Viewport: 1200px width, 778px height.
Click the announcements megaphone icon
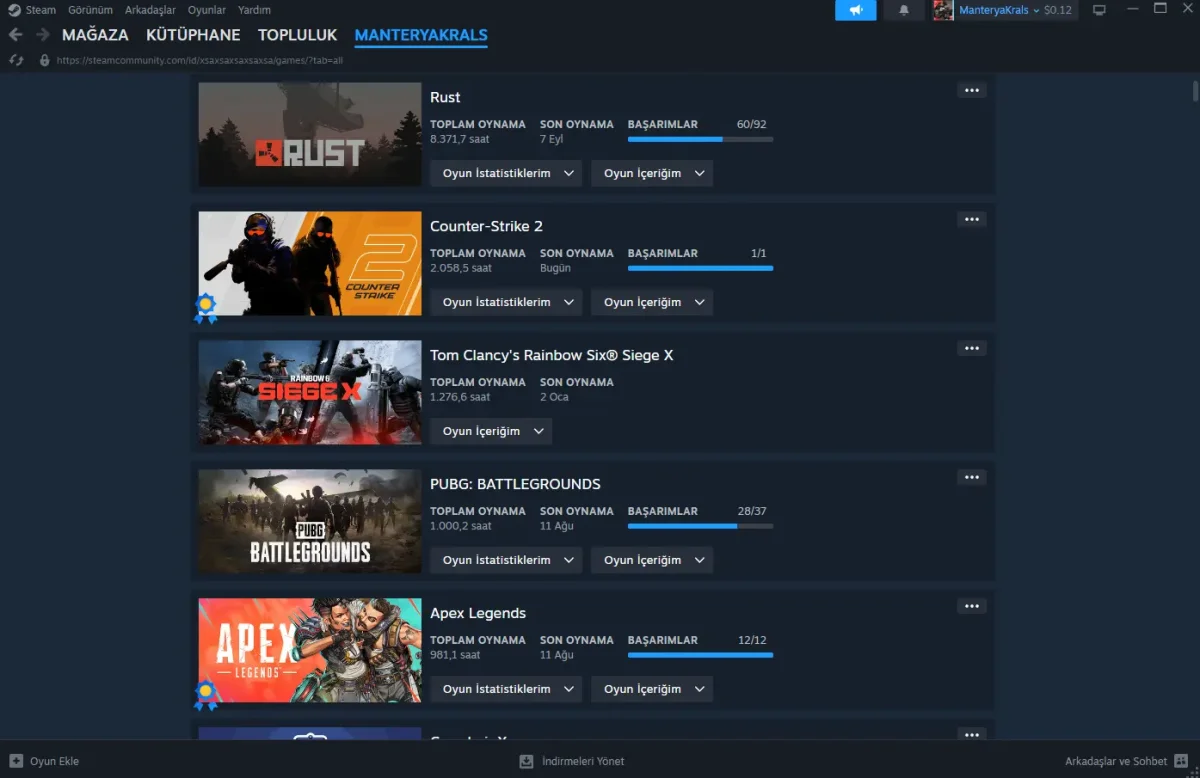(x=855, y=10)
